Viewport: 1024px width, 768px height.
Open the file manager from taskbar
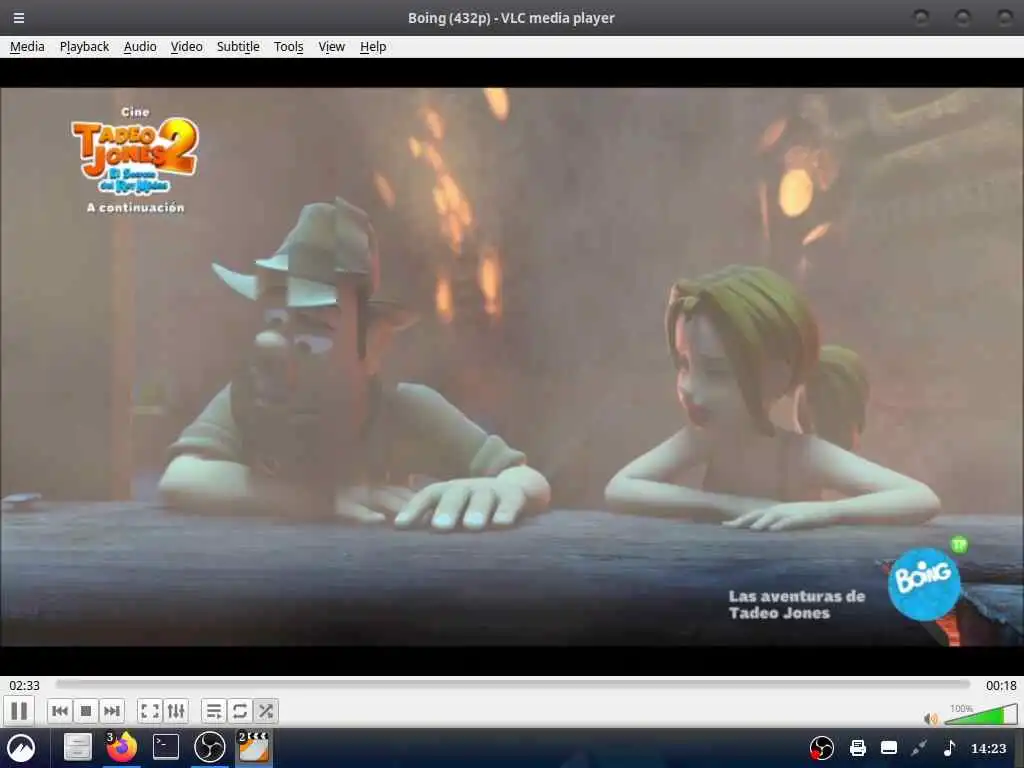77,748
